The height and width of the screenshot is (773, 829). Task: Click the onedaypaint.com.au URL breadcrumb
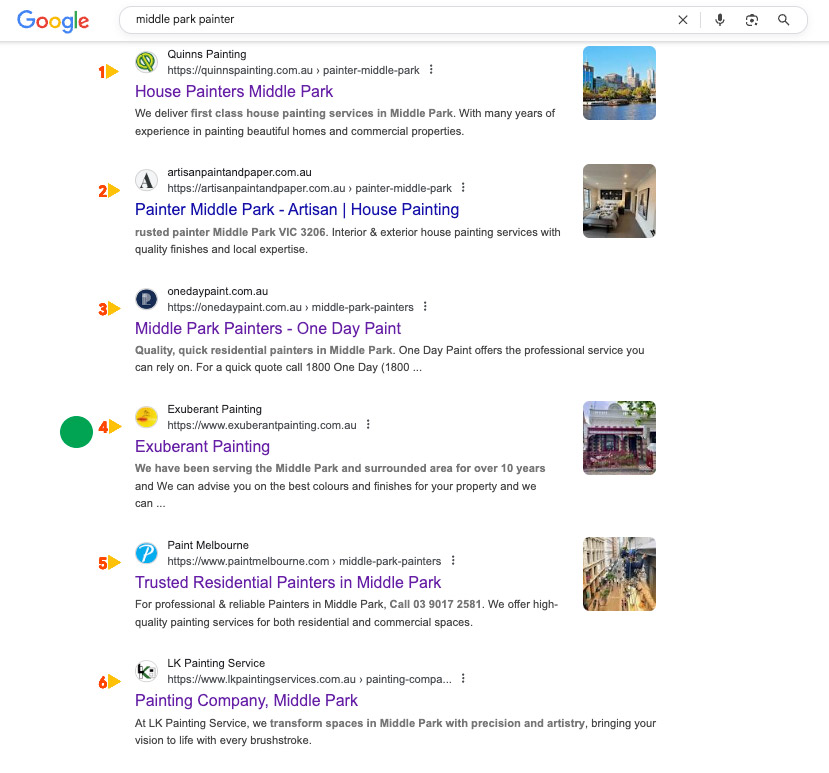pyautogui.click(x=290, y=307)
